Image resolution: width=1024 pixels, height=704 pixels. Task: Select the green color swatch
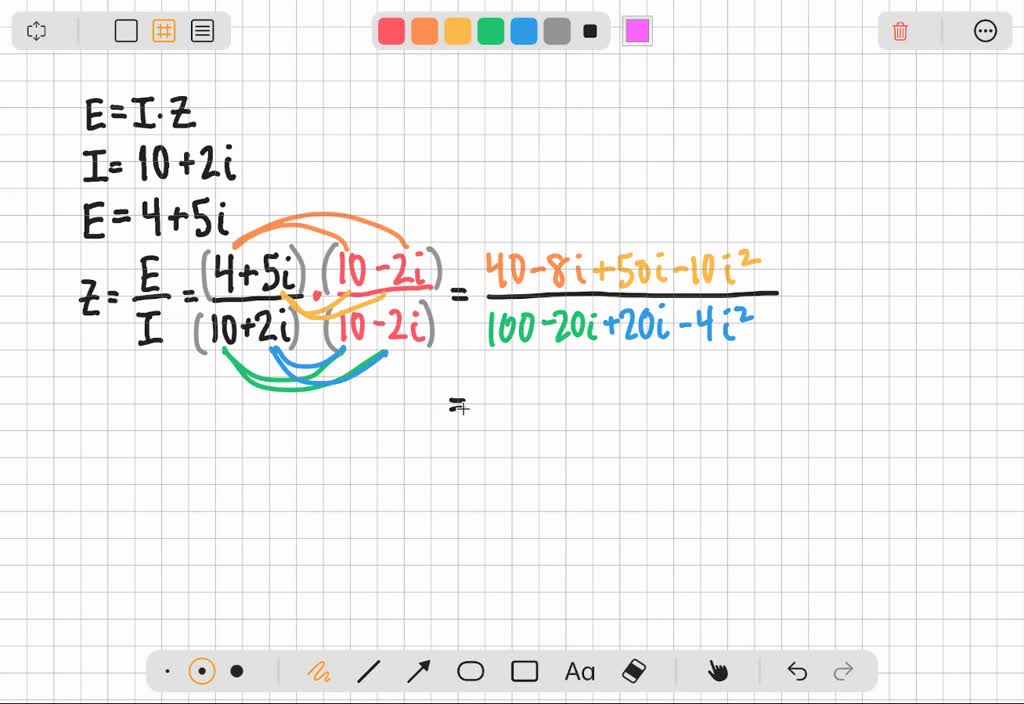click(x=489, y=31)
